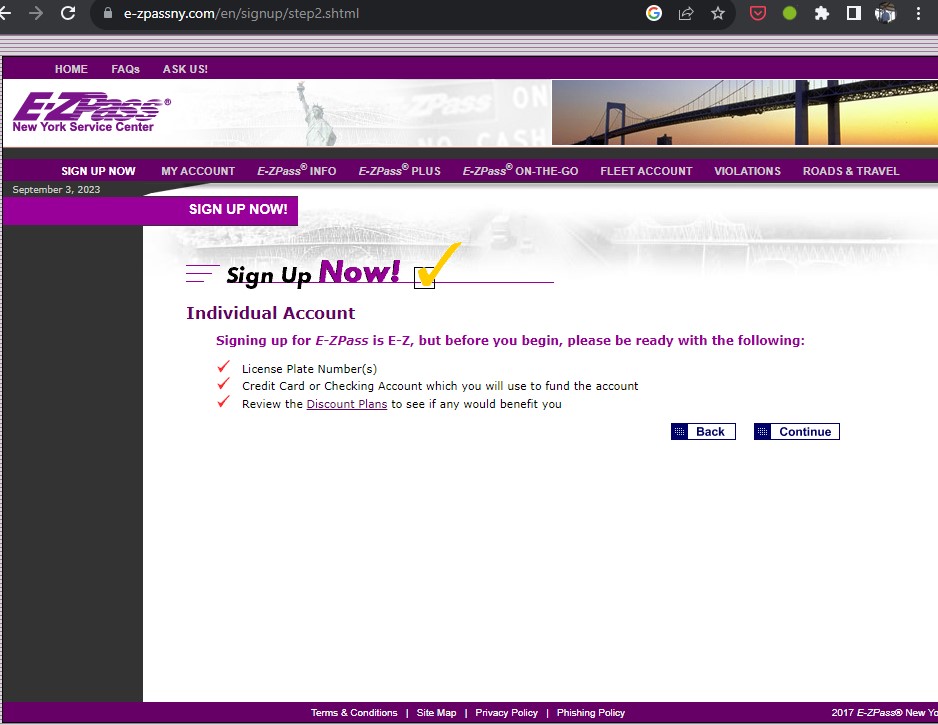Open VIOLATIONS menu item
Viewport: 938px width, 725px height.
pos(747,171)
